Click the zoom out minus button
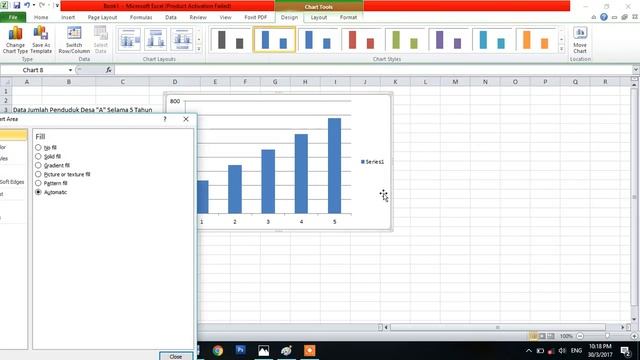Screen dimensions: 640x360 (580, 336)
